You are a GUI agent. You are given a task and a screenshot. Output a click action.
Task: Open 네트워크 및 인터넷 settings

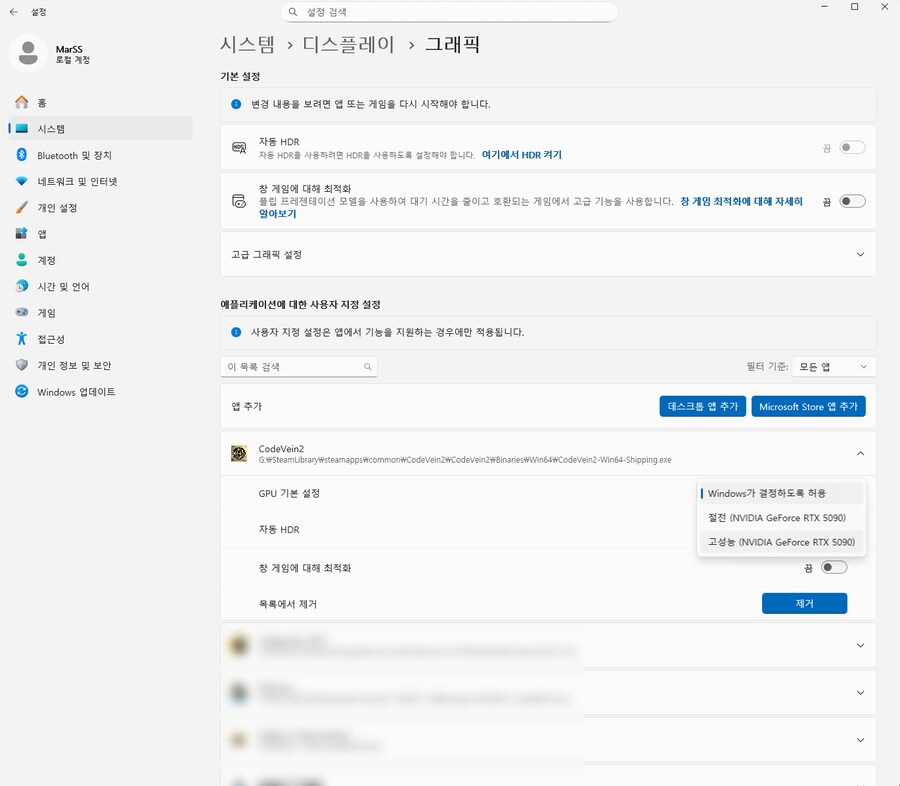(75, 181)
